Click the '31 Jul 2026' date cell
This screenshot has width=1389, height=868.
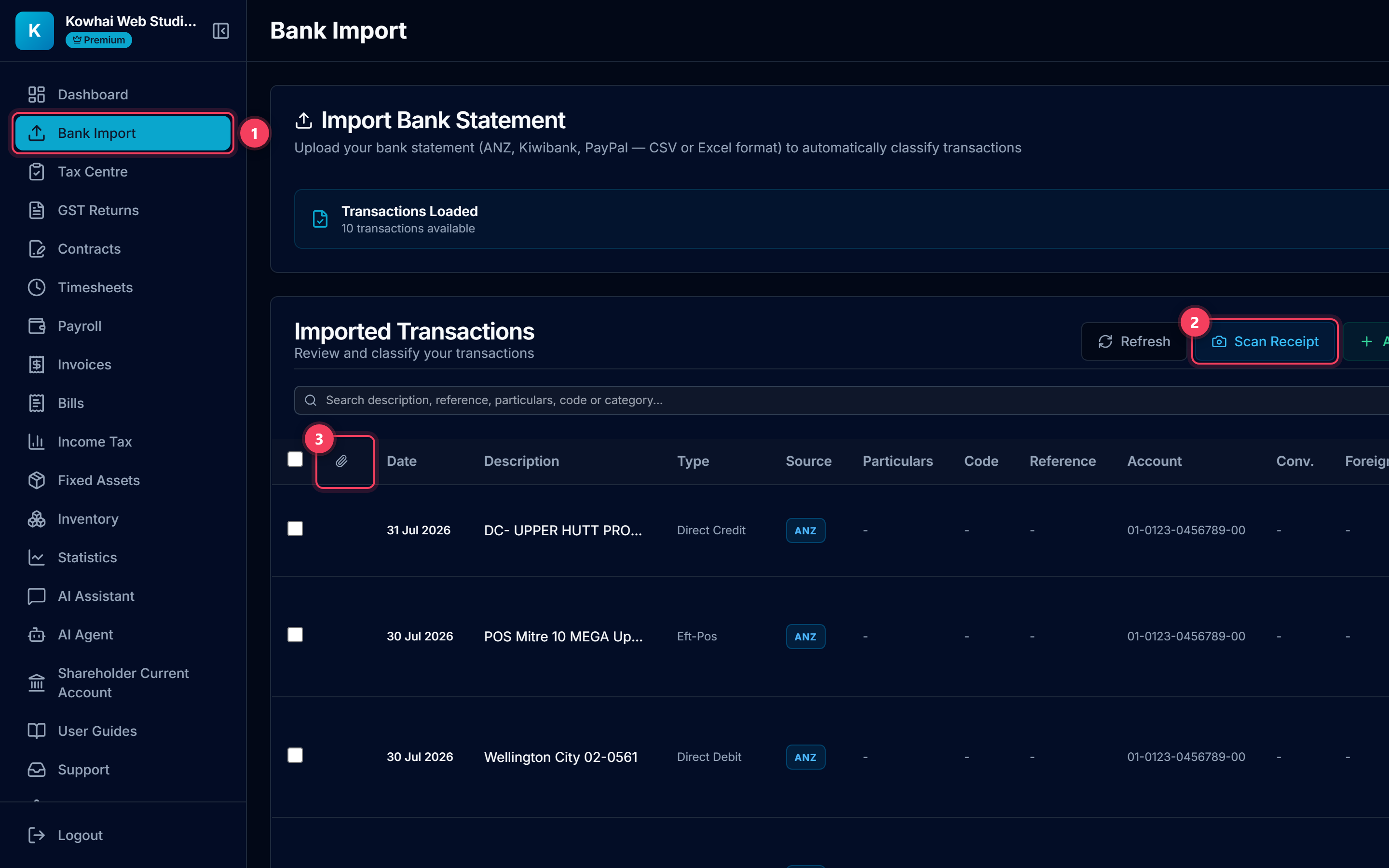tap(419, 530)
